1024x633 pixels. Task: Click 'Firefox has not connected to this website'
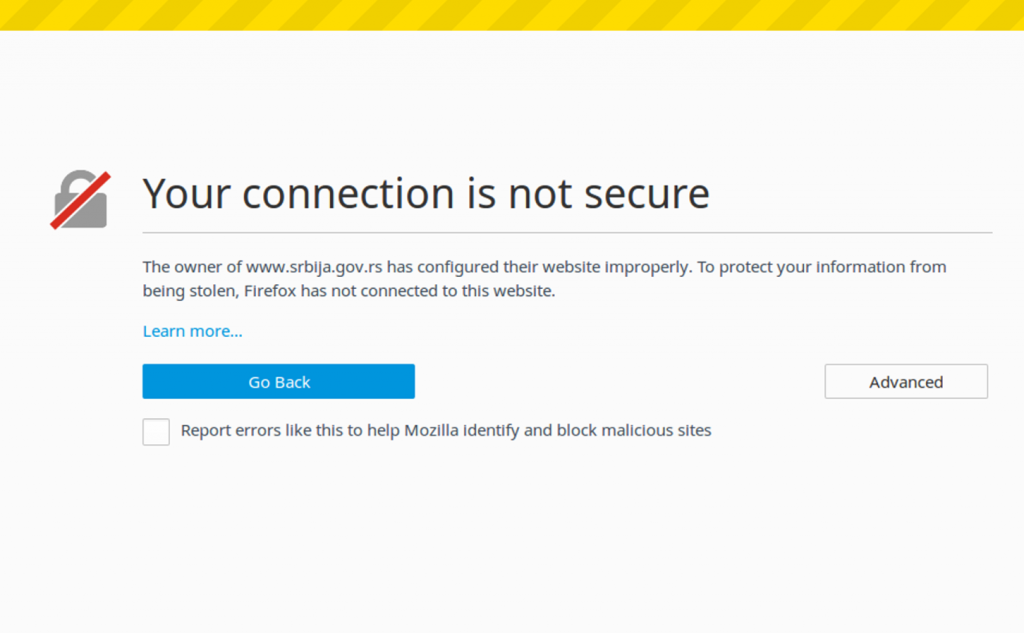point(400,291)
